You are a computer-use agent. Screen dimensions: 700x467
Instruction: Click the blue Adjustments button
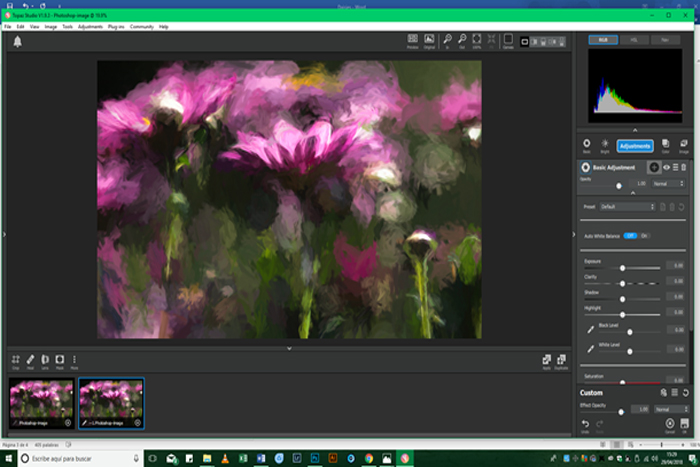click(x=635, y=145)
